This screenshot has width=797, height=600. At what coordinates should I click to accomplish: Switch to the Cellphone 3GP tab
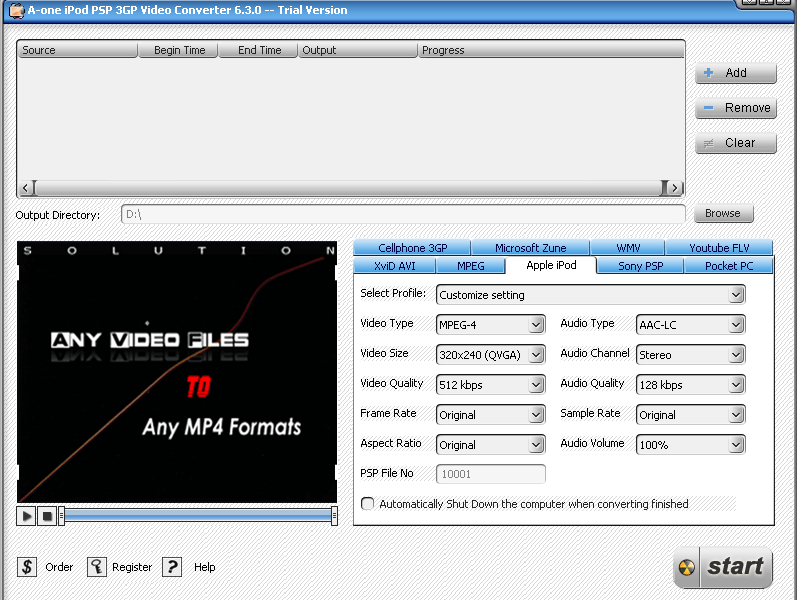(412, 248)
